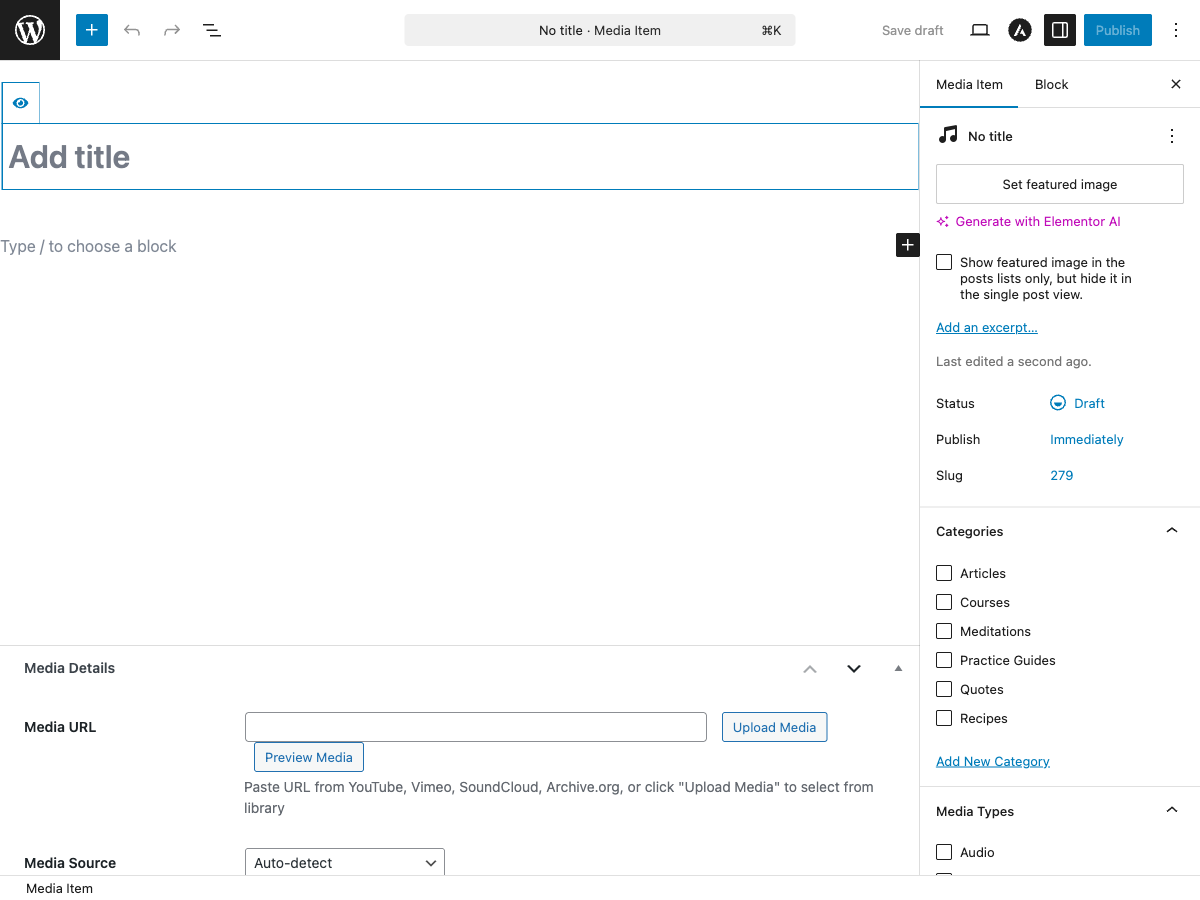Screen dimensions: 1200x900
Task: Switch to the Block tab
Action: point(1051,85)
